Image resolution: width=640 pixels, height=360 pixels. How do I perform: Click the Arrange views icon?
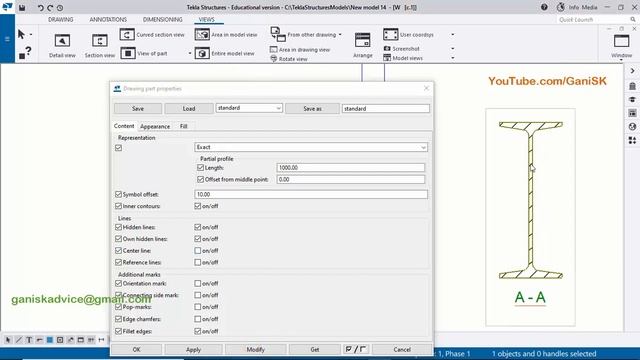(362, 41)
